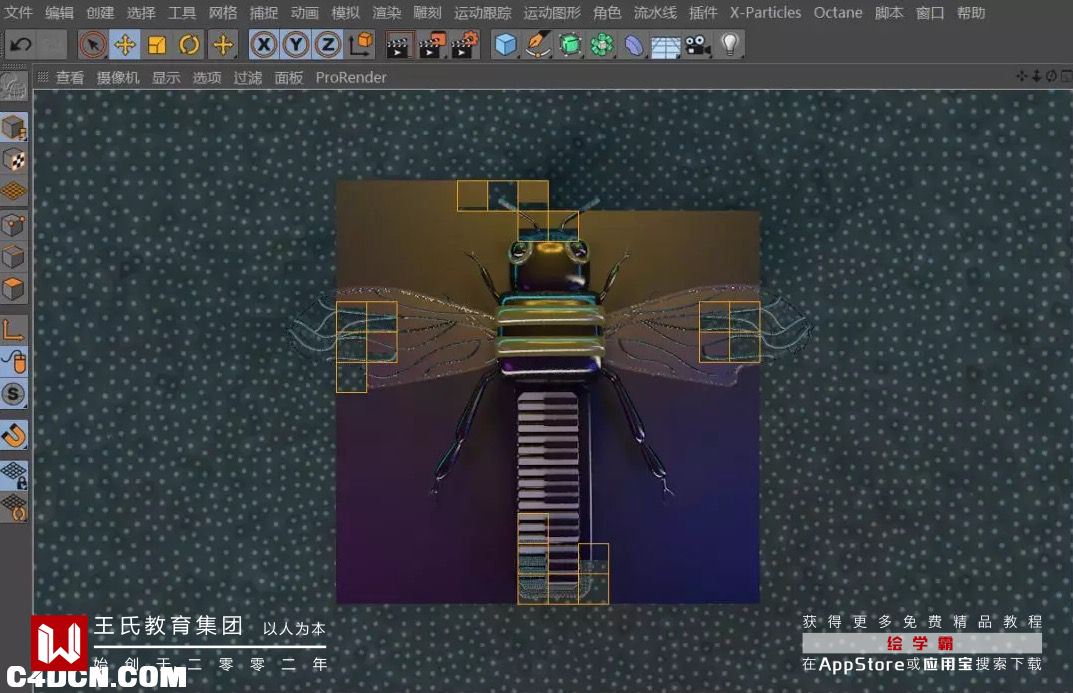Open the 脚本 menu
This screenshot has height=693, width=1073.
(889, 12)
